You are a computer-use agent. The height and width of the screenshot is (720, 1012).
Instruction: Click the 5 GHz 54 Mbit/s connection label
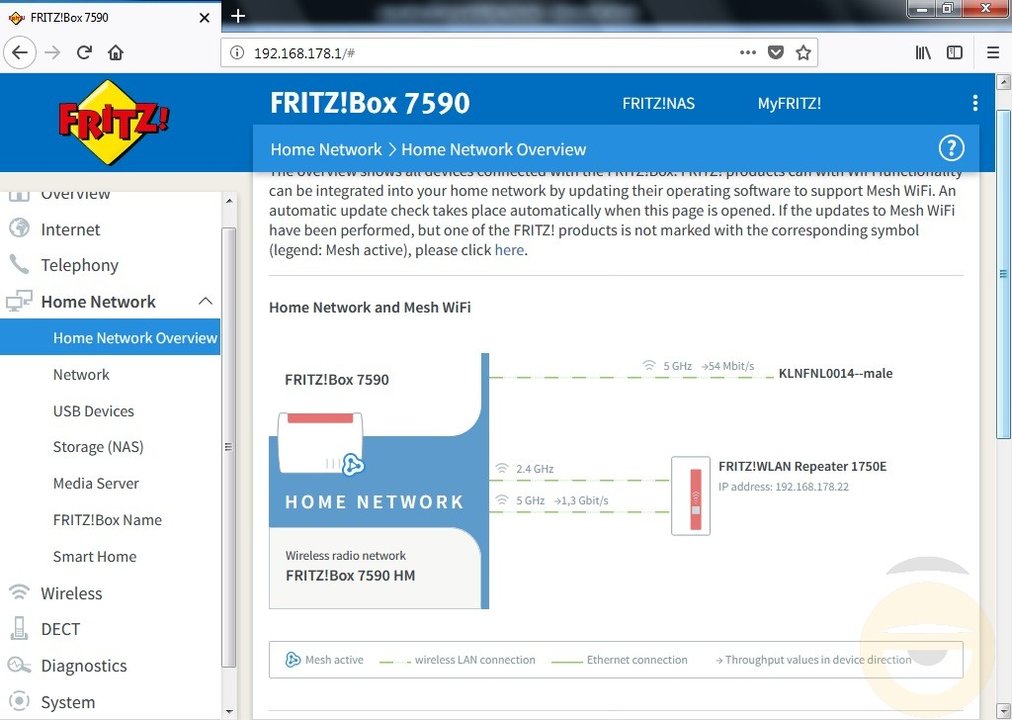coord(698,366)
